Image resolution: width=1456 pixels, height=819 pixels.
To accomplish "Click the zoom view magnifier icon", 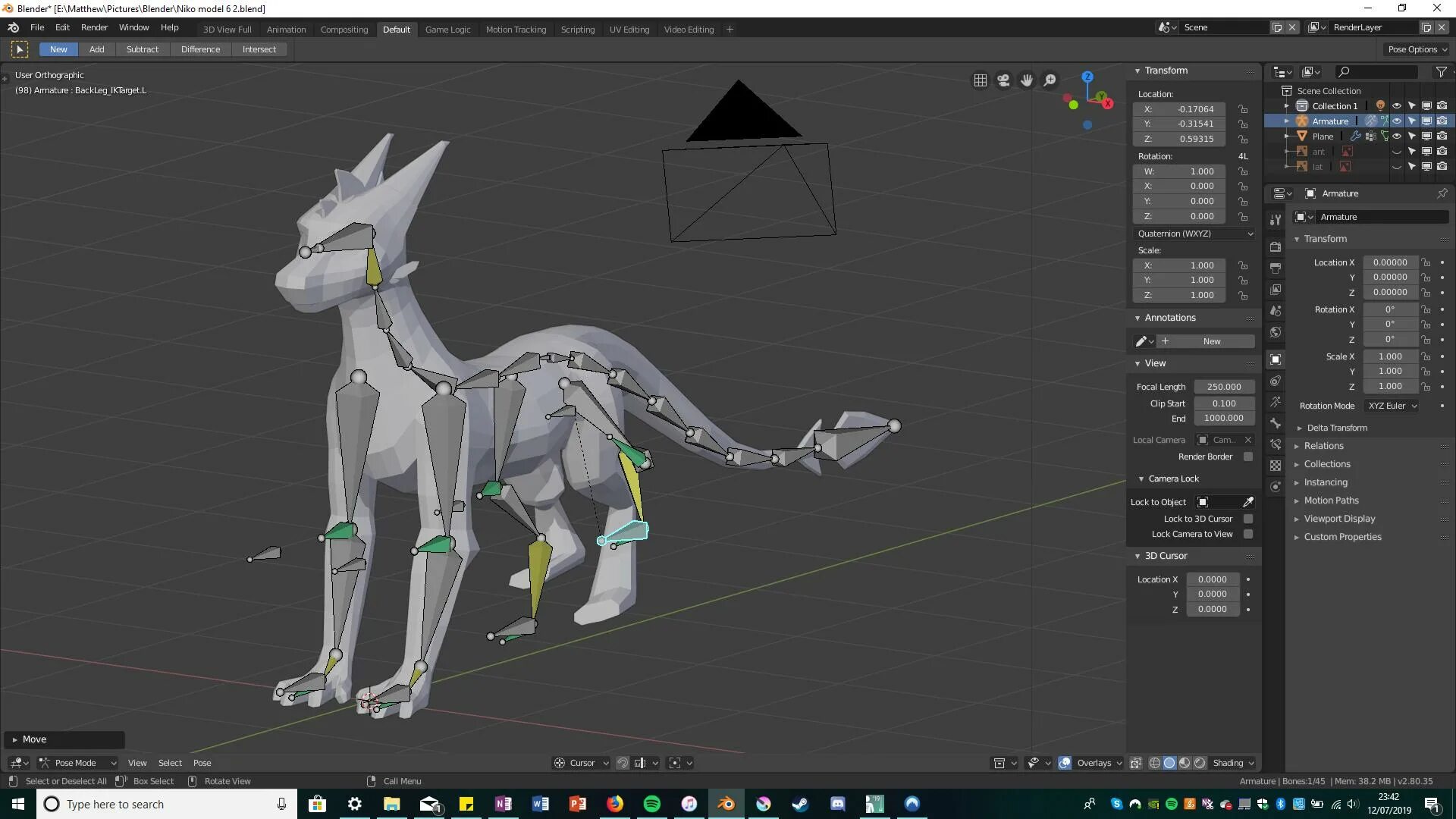I will (x=1050, y=80).
